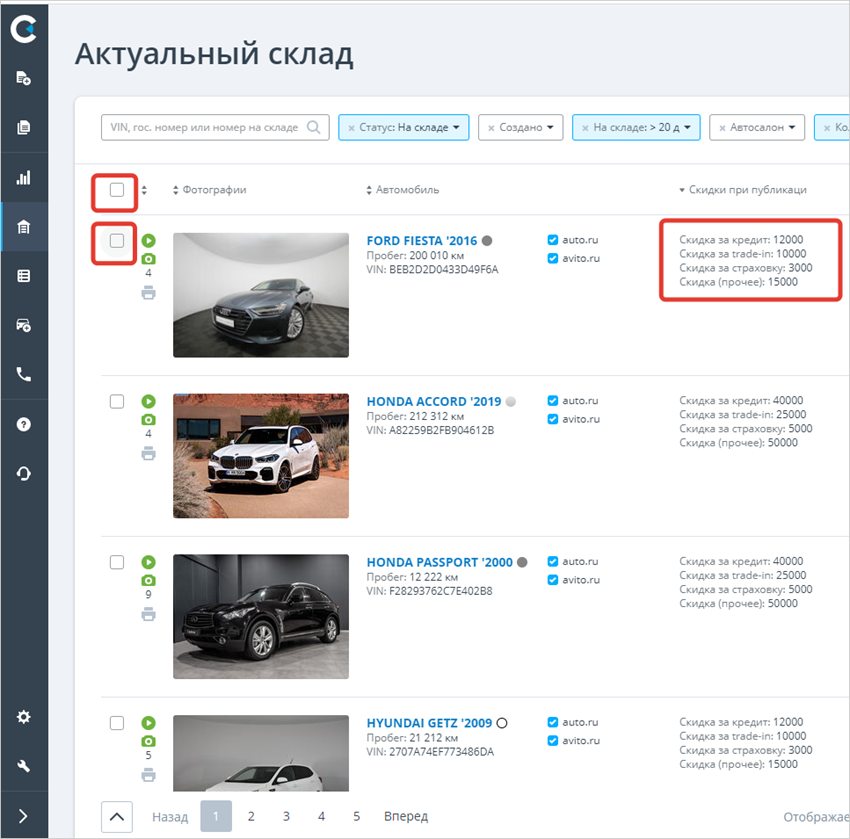Uncheck avito.ru for Ford Fiesta

pos(552,258)
